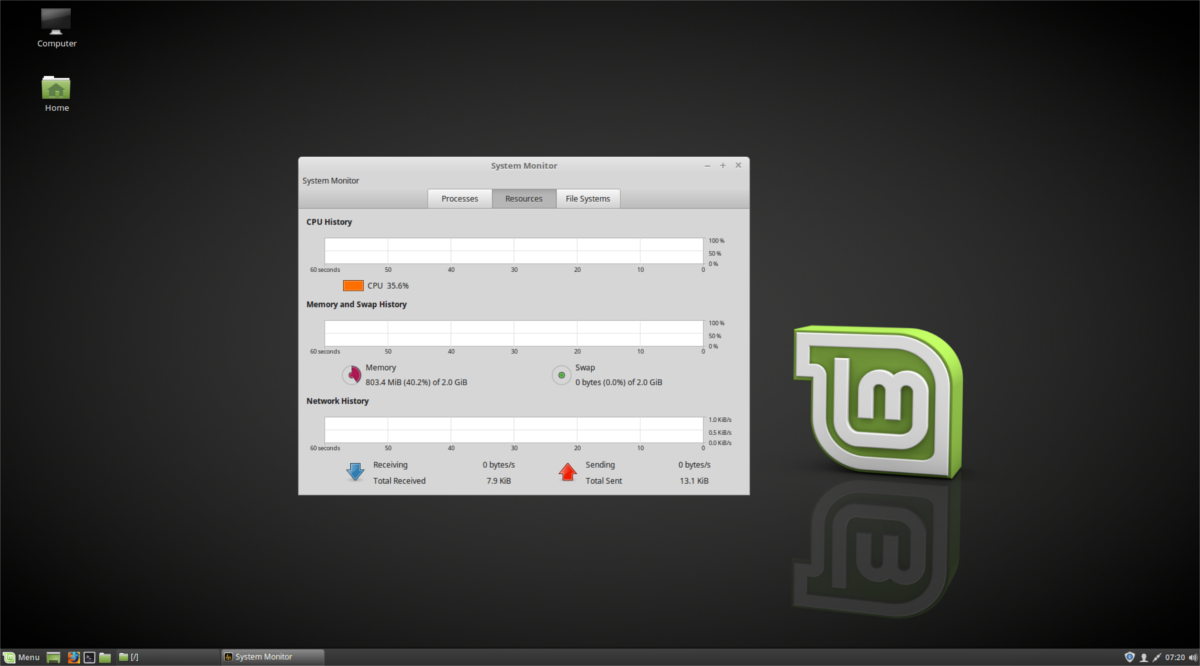Screen dimensions: 1200x666
Task: Open the file manager panel launcher
Action: coord(105,657)
